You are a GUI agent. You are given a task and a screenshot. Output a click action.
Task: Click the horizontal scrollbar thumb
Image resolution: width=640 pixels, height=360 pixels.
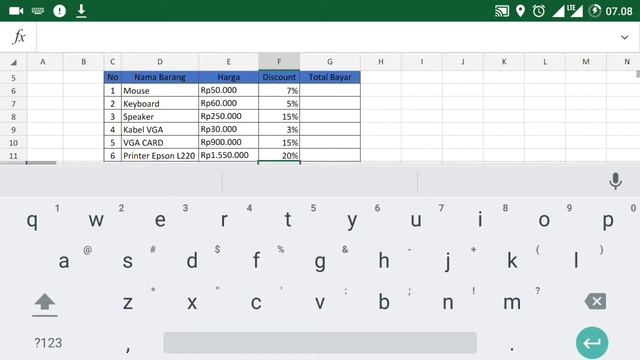41,163
